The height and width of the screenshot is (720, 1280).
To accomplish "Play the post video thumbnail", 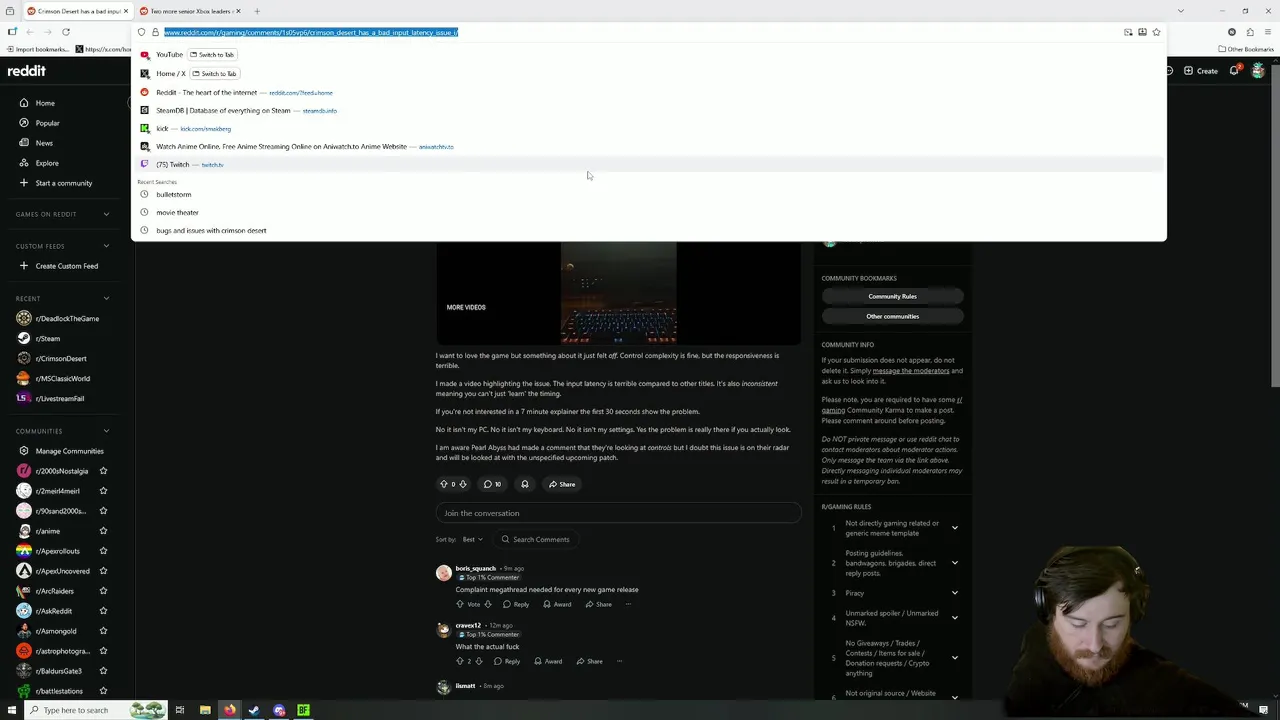I will pyautogui.click(x=618, y=293).
